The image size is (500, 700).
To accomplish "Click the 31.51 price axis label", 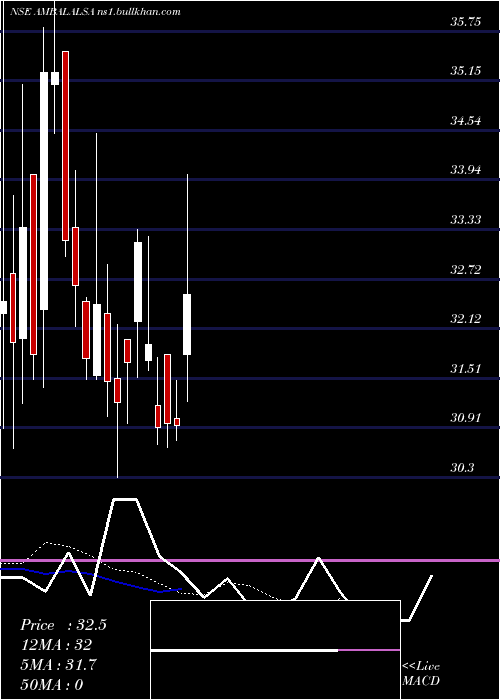I will click(466, 369).
